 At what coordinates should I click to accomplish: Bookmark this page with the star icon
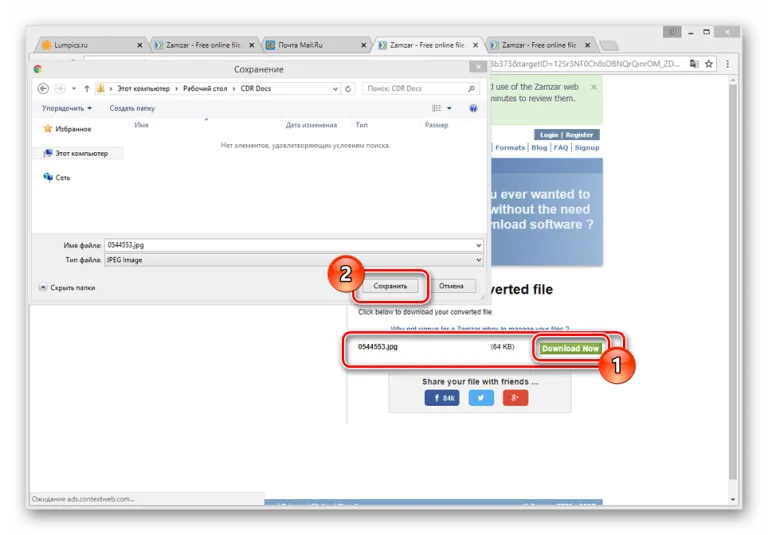(709, 64)
